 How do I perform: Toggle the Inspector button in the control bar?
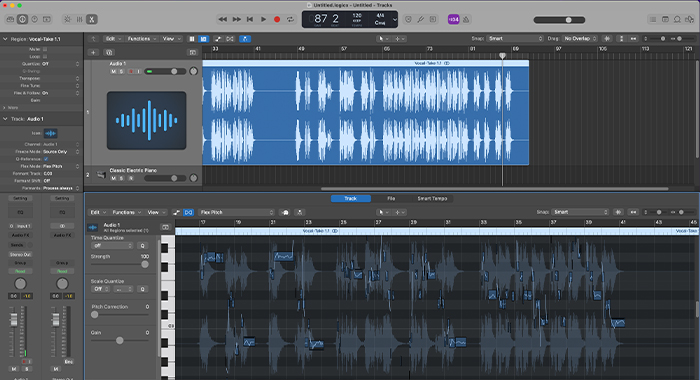point(22,19)
